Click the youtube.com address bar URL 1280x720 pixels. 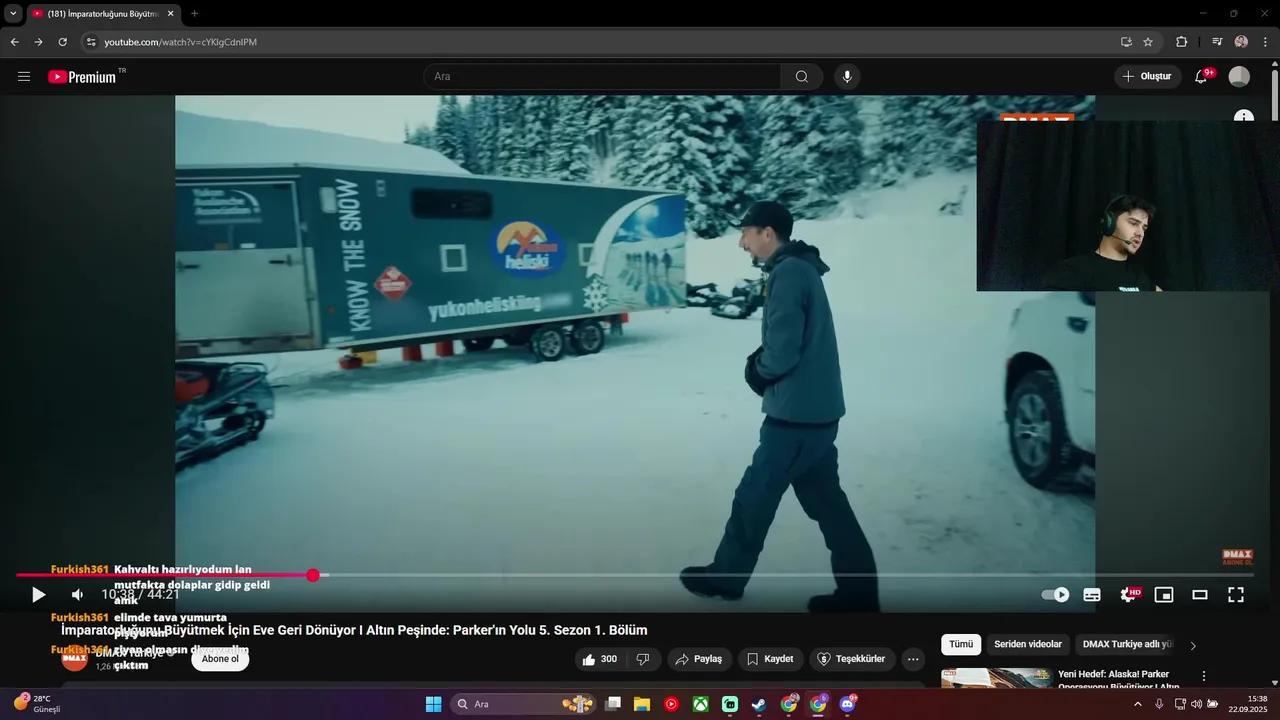pyautogui.click(x=181, y=42)
